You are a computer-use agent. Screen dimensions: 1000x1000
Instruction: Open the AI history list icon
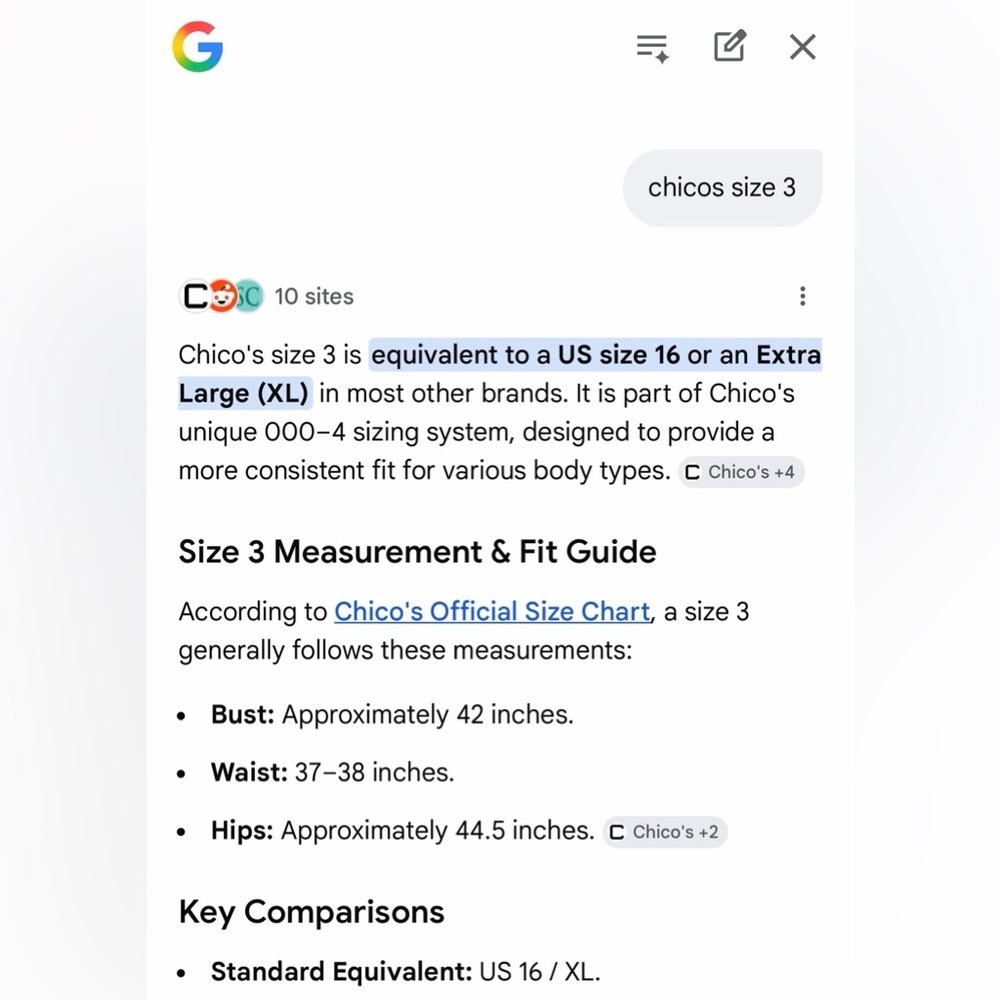coord(652,48)
